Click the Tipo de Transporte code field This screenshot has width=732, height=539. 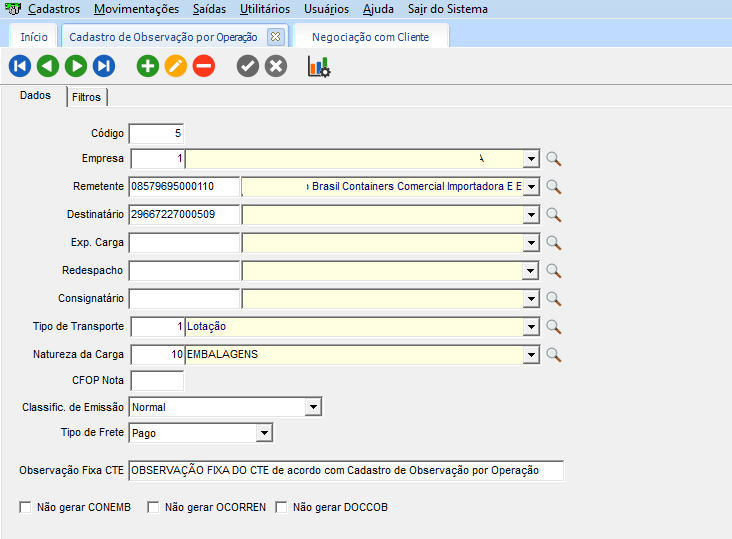pos(158,327)
